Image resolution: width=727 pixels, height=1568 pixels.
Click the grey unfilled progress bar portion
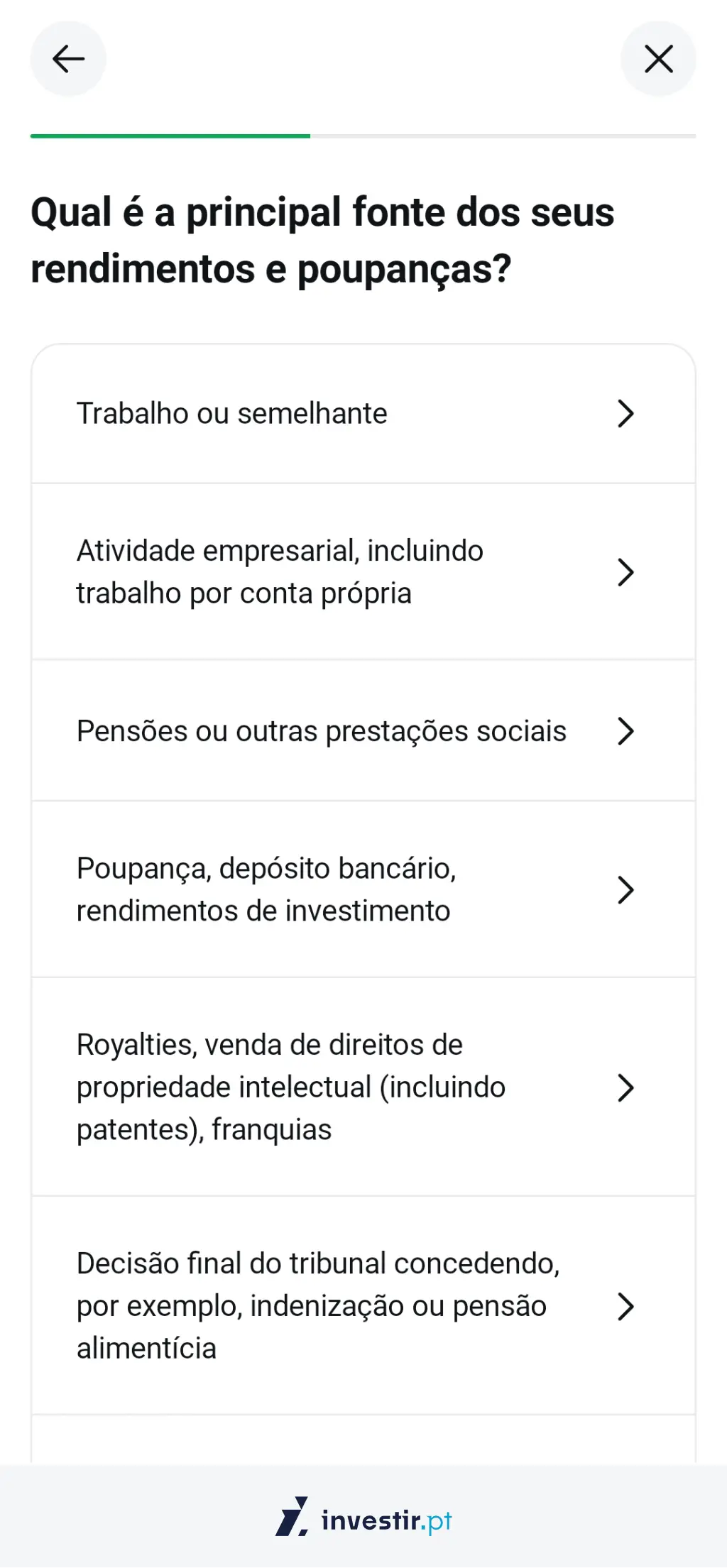tap(503, 136)
